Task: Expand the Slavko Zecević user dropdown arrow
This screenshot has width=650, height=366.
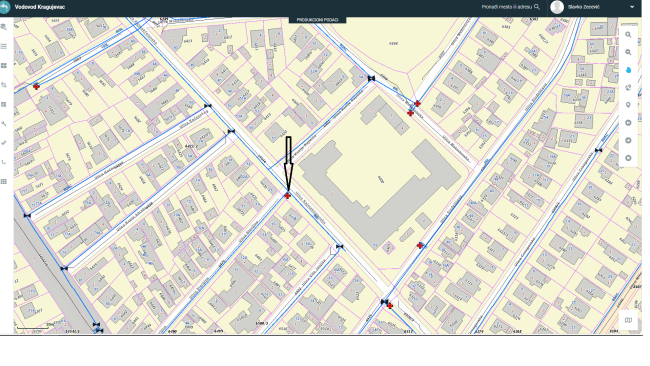Action: tap(632, 7)
